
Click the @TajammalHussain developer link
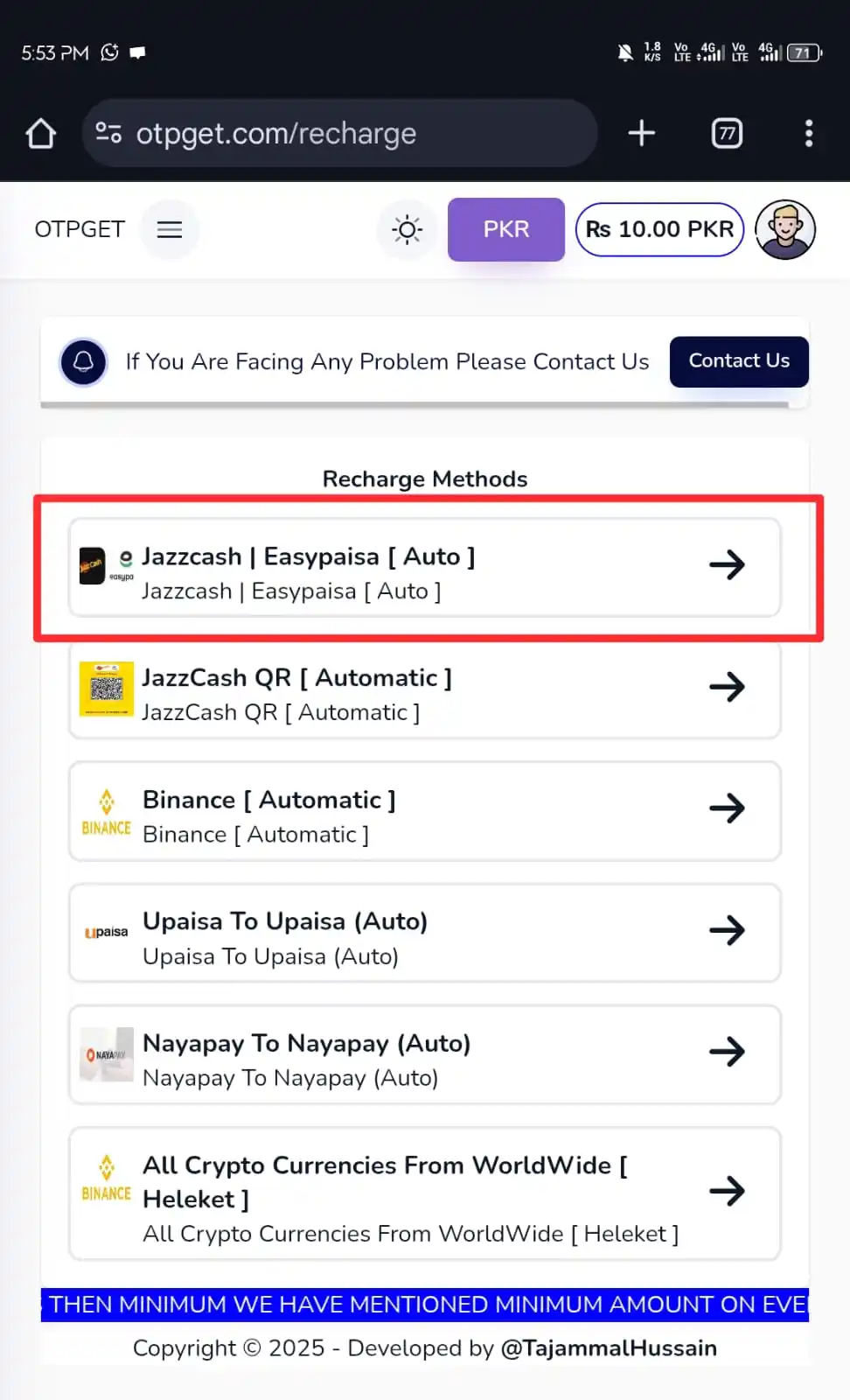click(x=609, y=1347)
